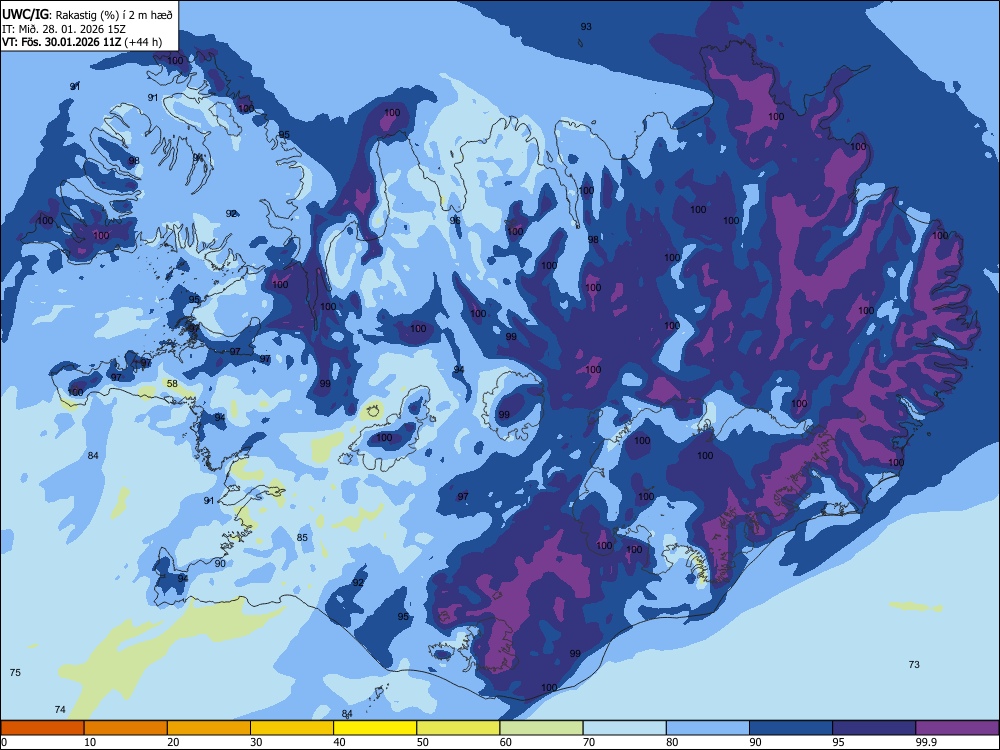The width and height of the screenshot is (1000, 750).
Task: Click the lightest blue 70–80 legend swatch
Action: (625, 728)
